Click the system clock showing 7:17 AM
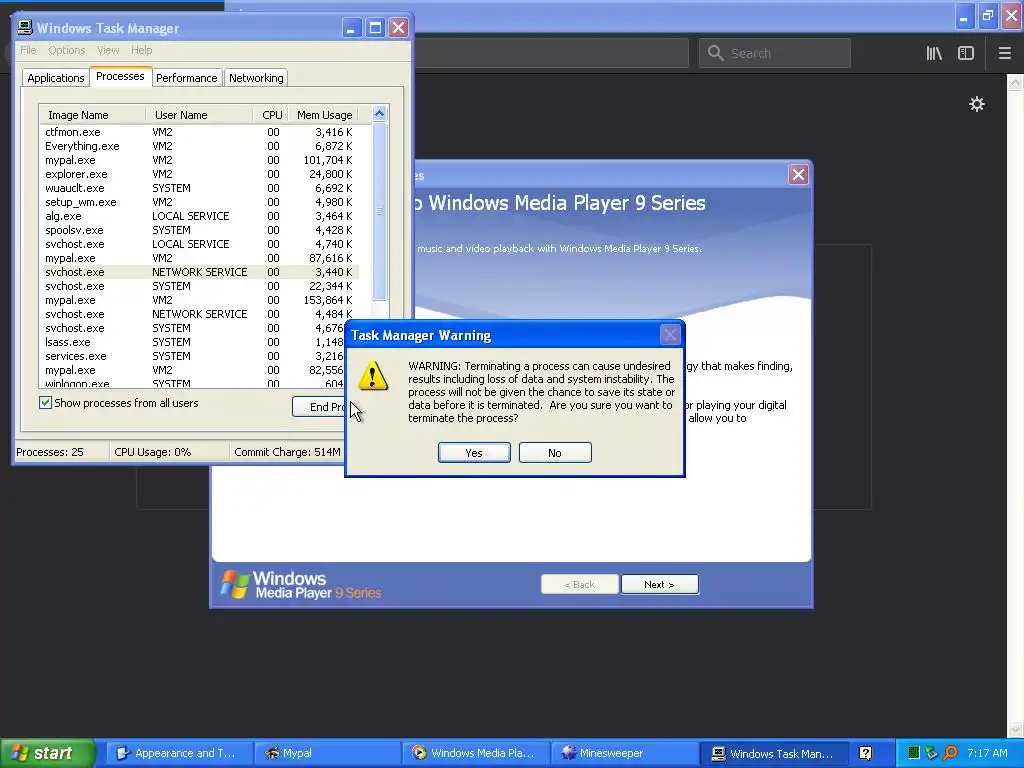Viewport: 1024px width, 768px height. pyautogui.click(x=987, y=753)
